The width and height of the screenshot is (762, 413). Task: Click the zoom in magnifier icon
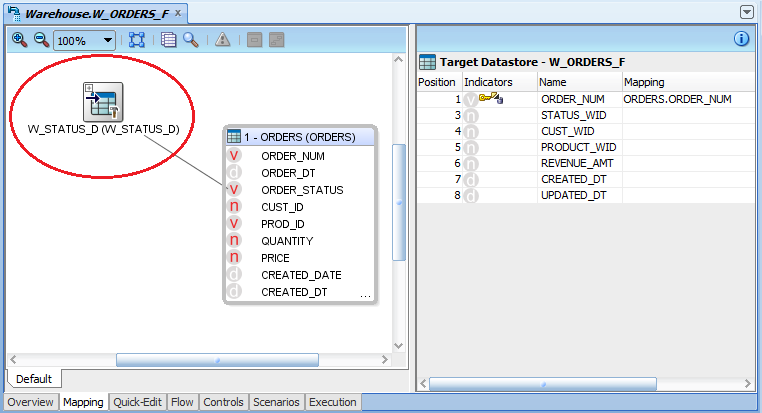(19, 40)
